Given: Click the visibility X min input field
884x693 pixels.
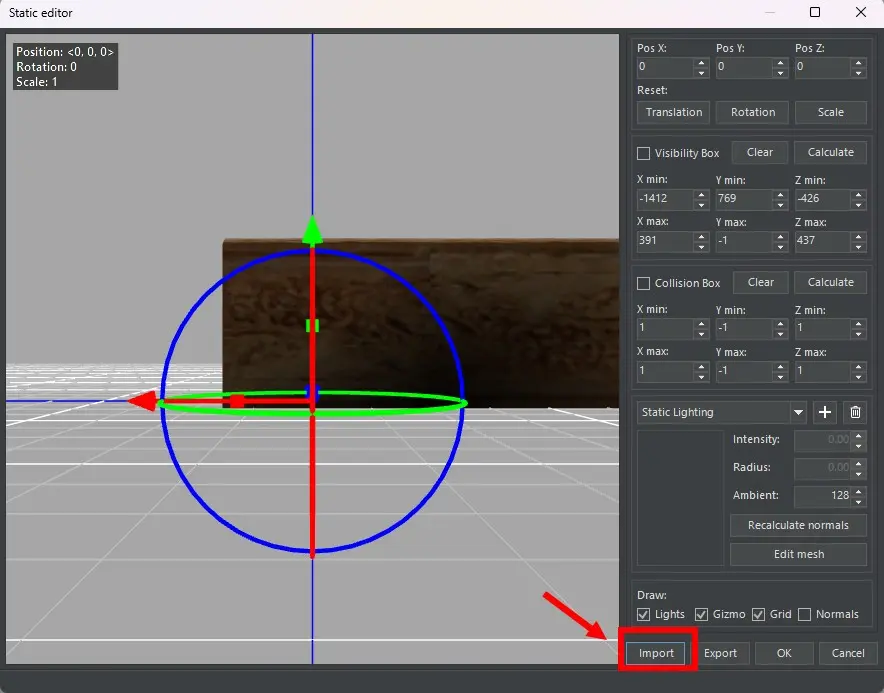Looking at the screenshot, I should point(665,198).
